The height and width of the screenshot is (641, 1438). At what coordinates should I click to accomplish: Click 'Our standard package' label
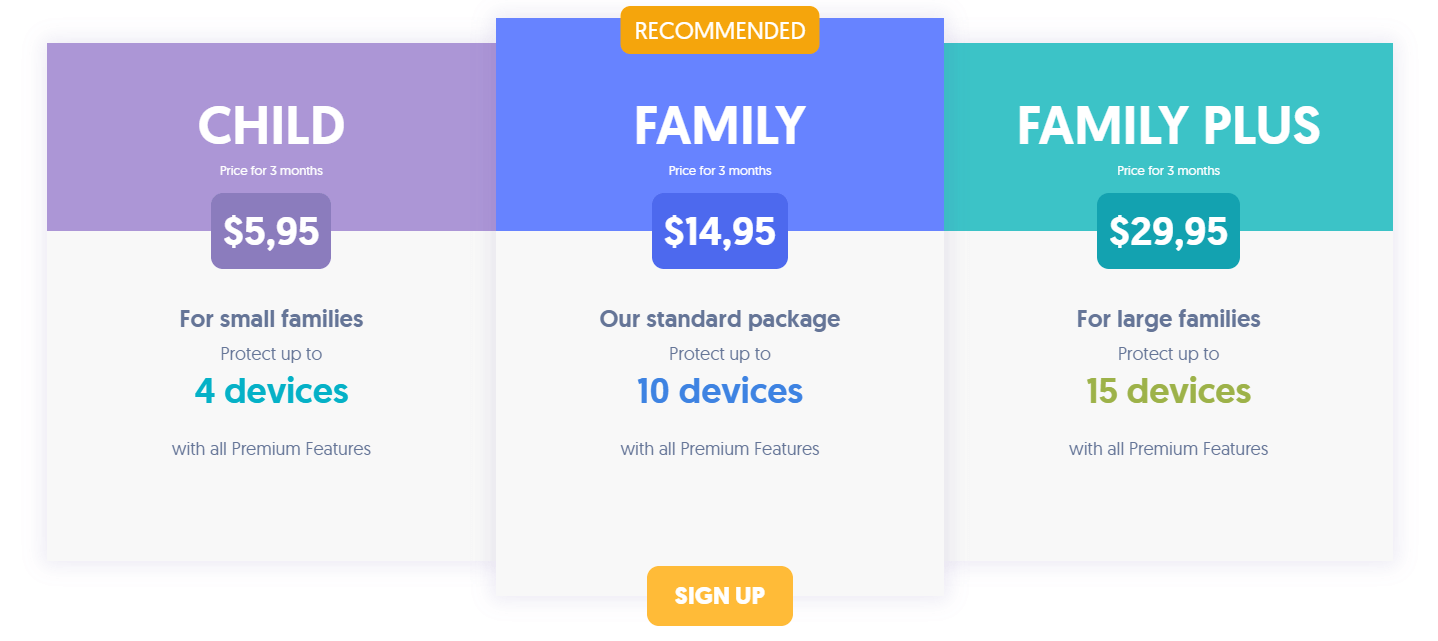(x=720, y=319)
